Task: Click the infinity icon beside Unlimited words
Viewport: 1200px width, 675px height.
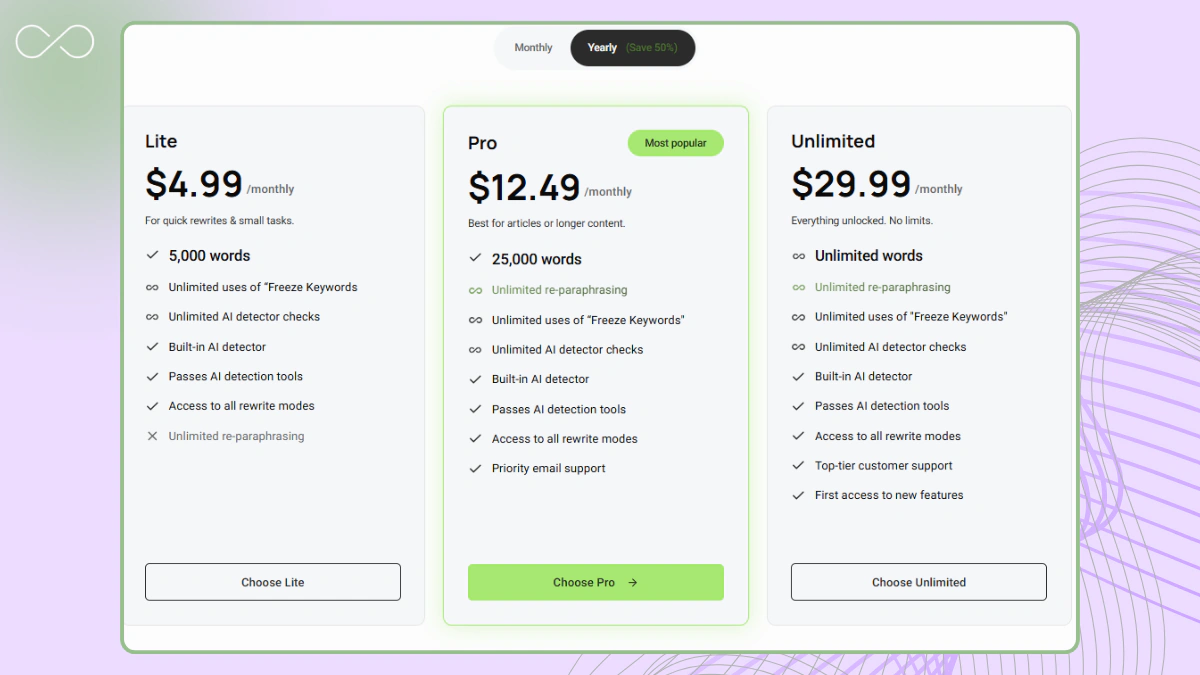Action: [x=798, y=256]
